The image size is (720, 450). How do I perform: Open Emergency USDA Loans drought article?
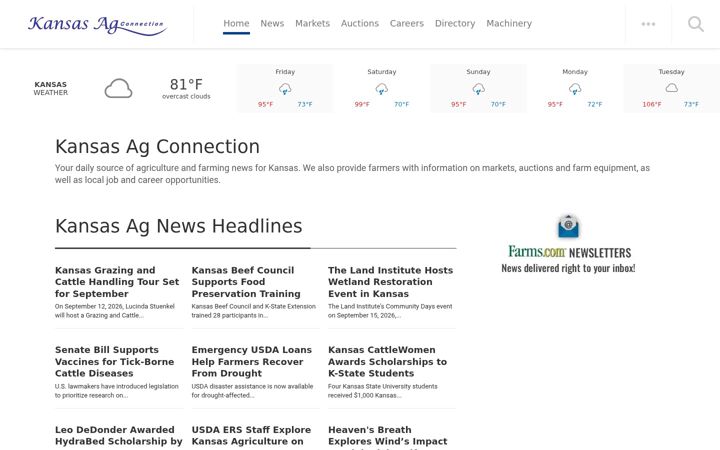coord(252,361)
